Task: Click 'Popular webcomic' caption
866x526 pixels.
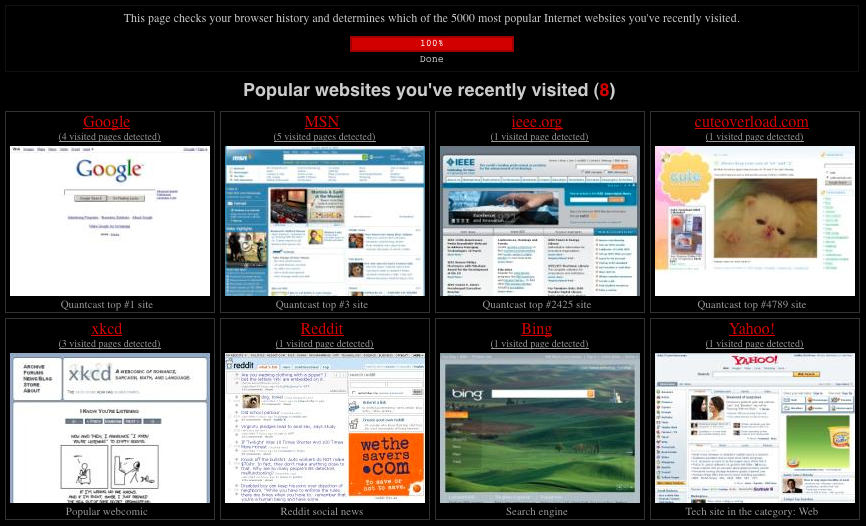Action: (107, 512)
